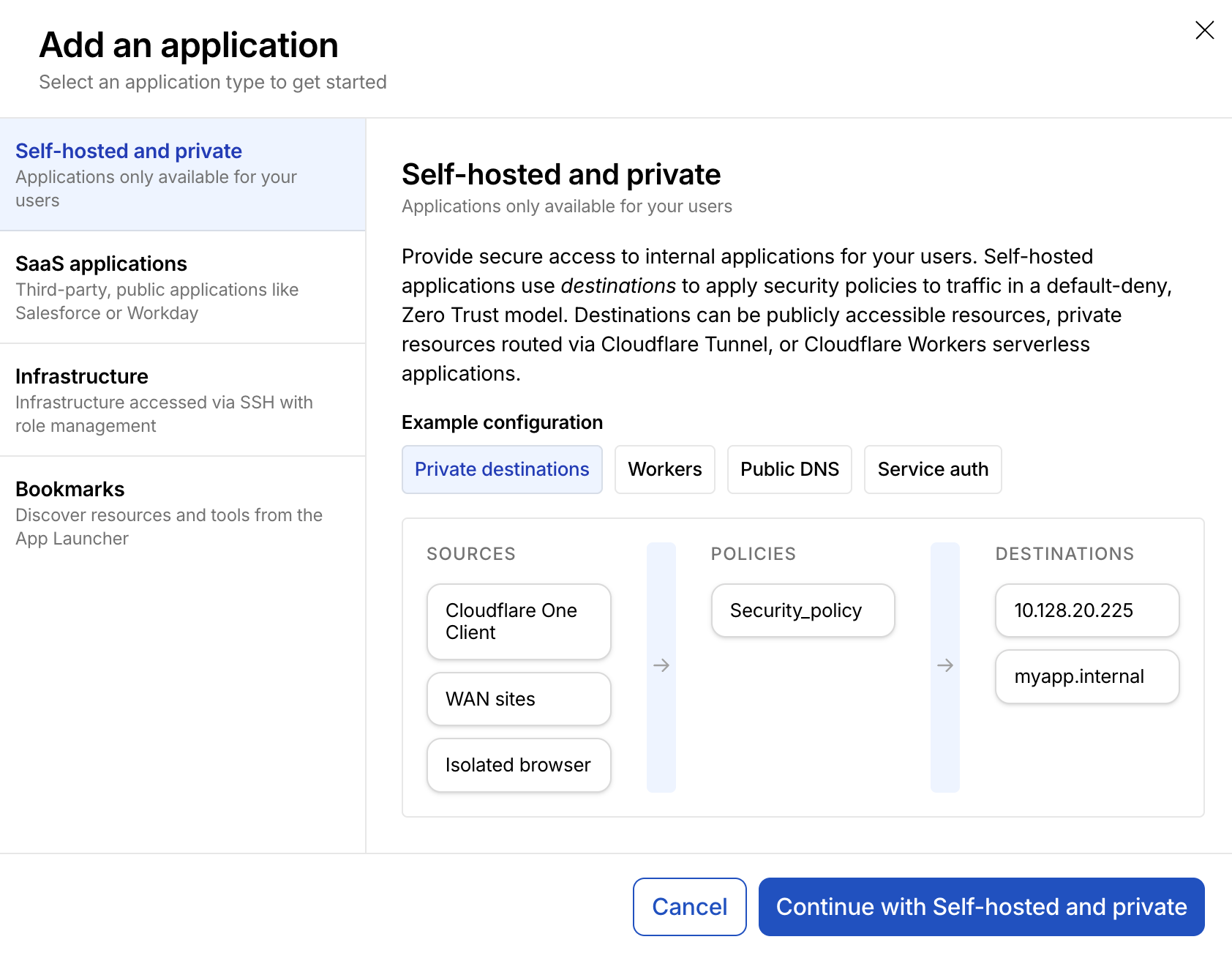The image size is (1232, 953).
Task: Click the Example configuration heading
Action: [502, 422]
